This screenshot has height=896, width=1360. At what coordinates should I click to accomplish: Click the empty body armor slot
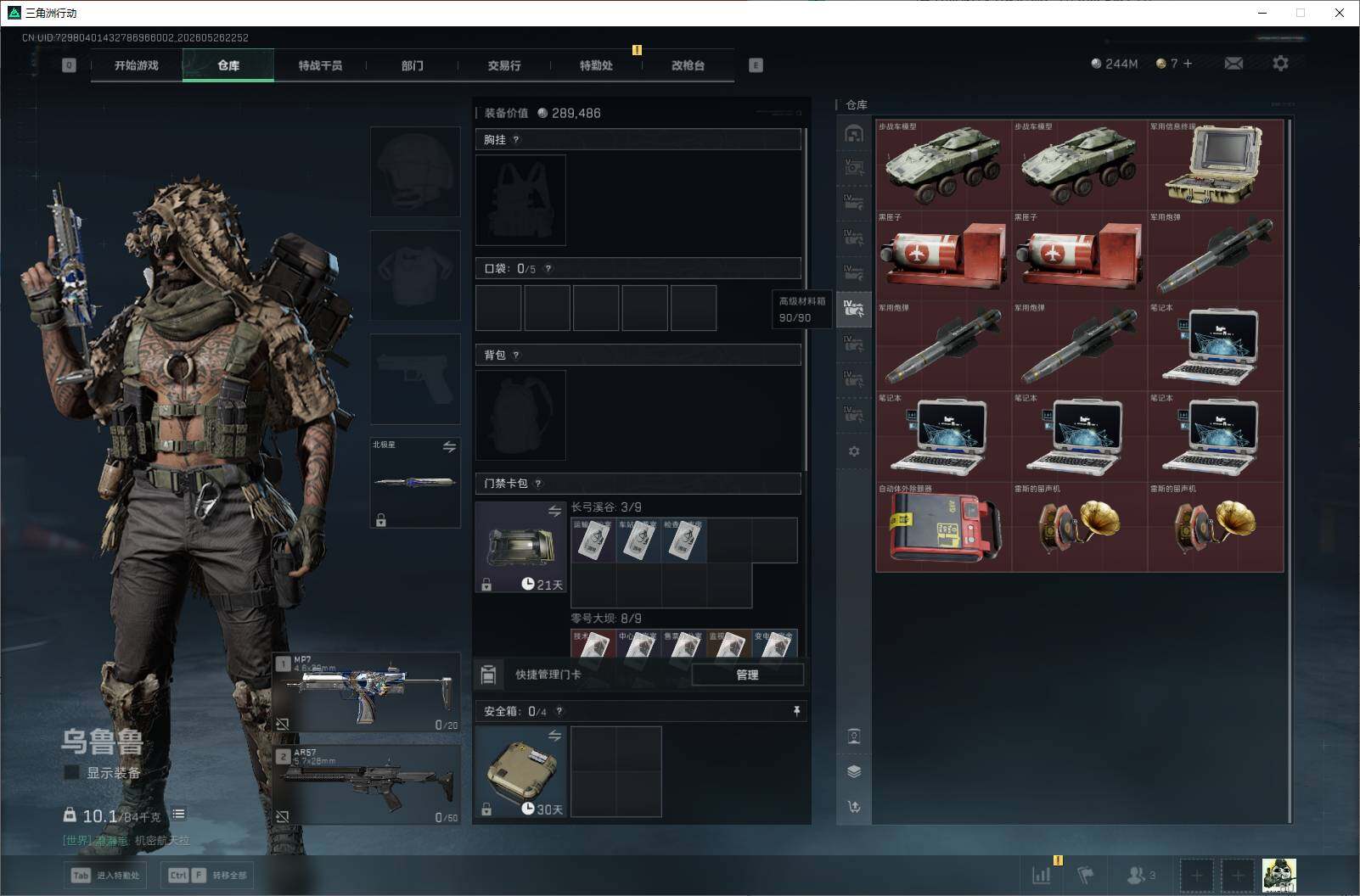click(x=415, y=275)
